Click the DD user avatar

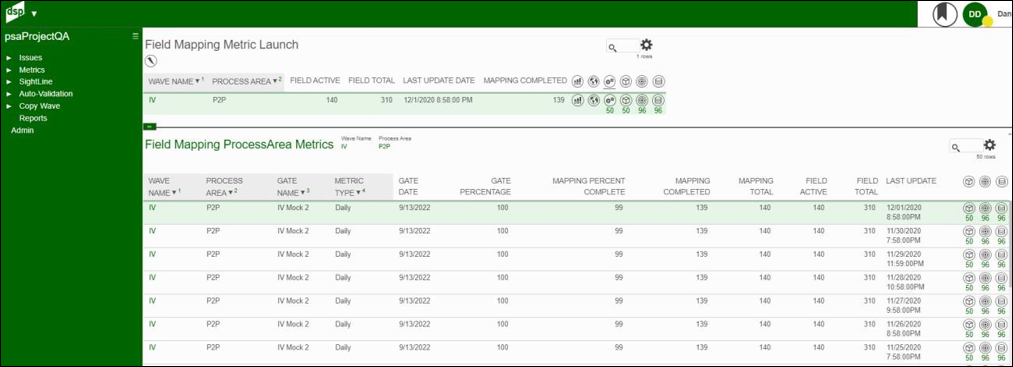click(975, 14)
